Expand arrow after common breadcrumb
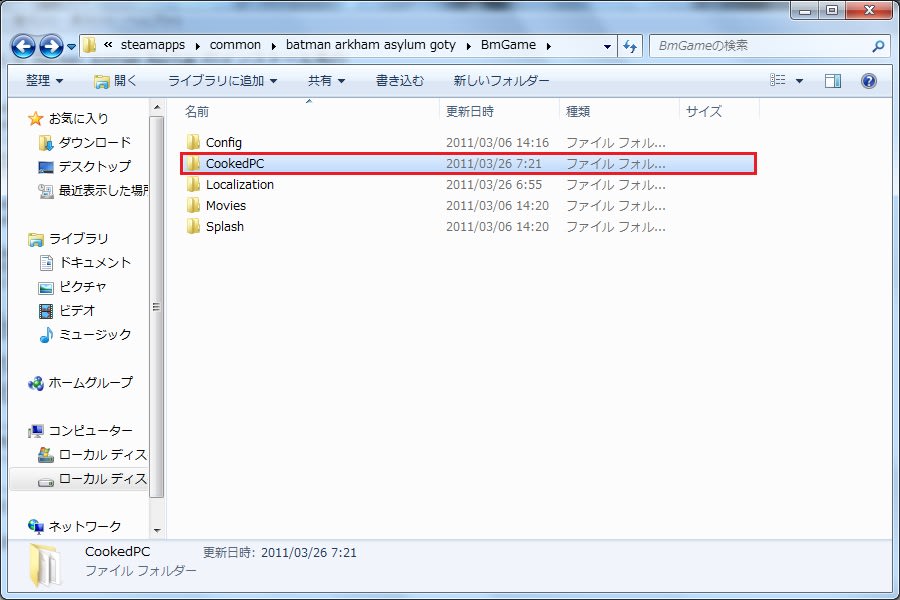This screenshot has width=900, height=600. point(273,46)
